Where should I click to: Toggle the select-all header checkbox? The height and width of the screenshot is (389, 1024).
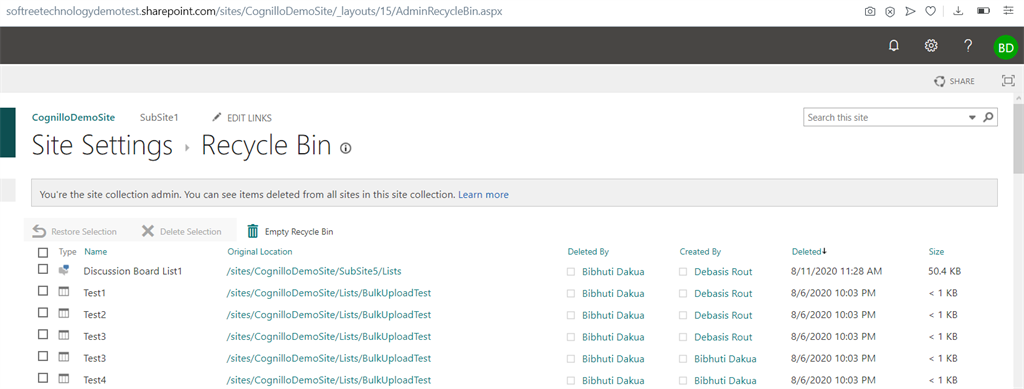pos(43,252)
